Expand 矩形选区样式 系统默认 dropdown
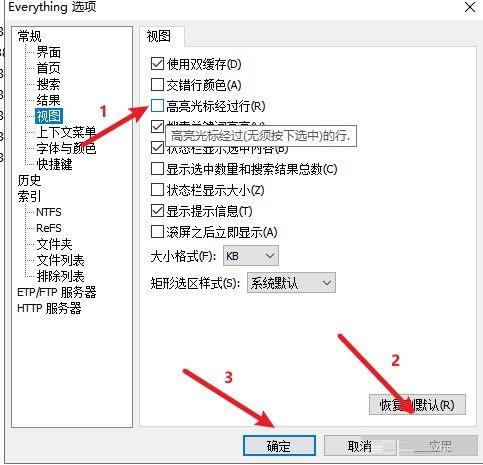Viewport: 483px width, 465px height. 291,283
